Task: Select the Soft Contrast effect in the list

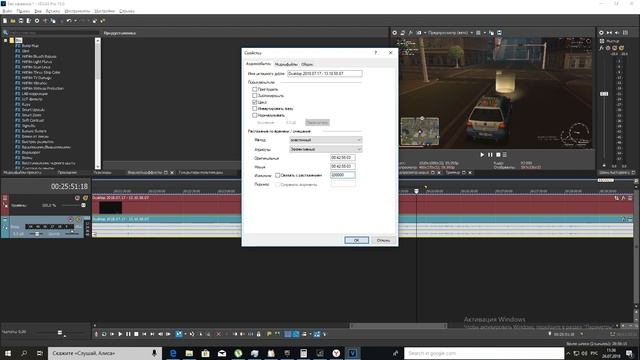Action: [33, 120]
